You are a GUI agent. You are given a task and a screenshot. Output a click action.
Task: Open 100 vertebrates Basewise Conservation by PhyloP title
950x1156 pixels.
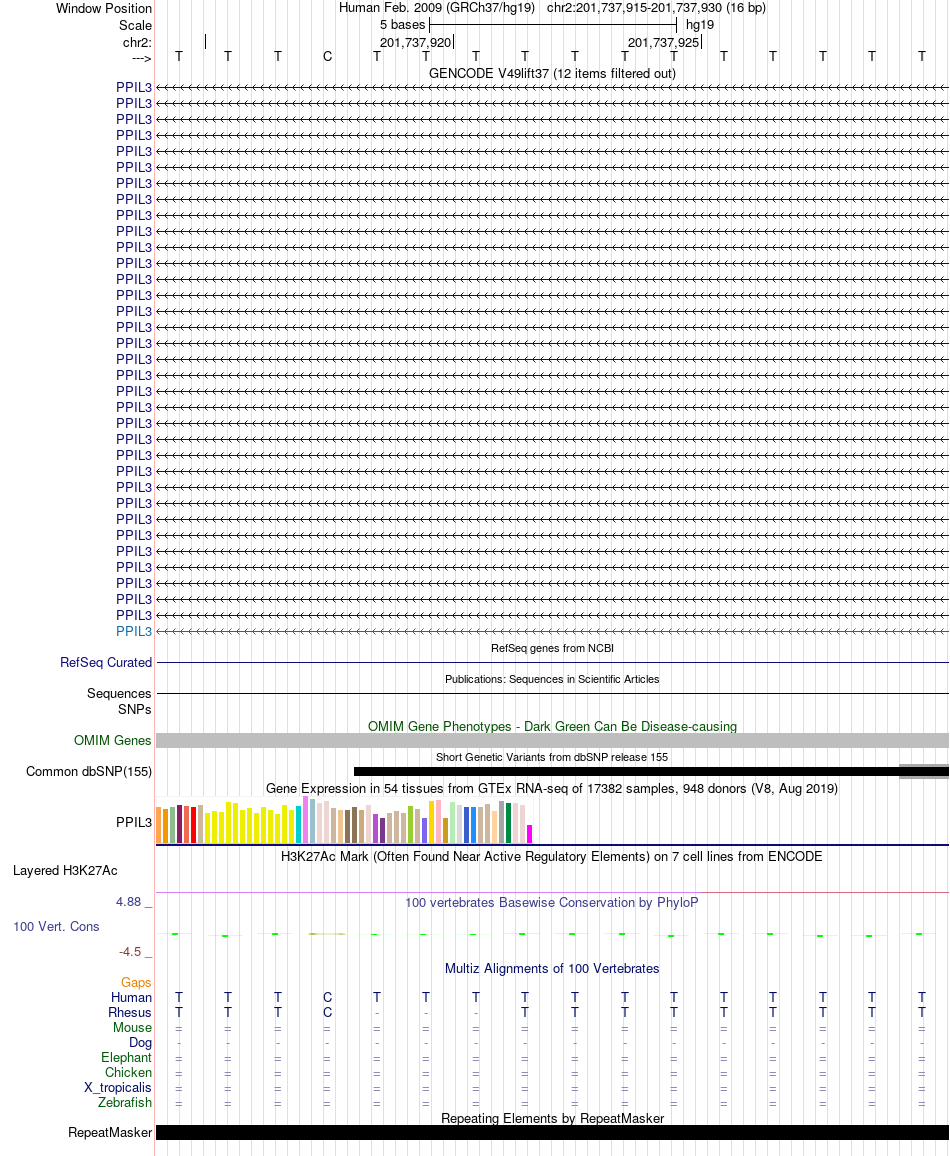pos(552,902)
